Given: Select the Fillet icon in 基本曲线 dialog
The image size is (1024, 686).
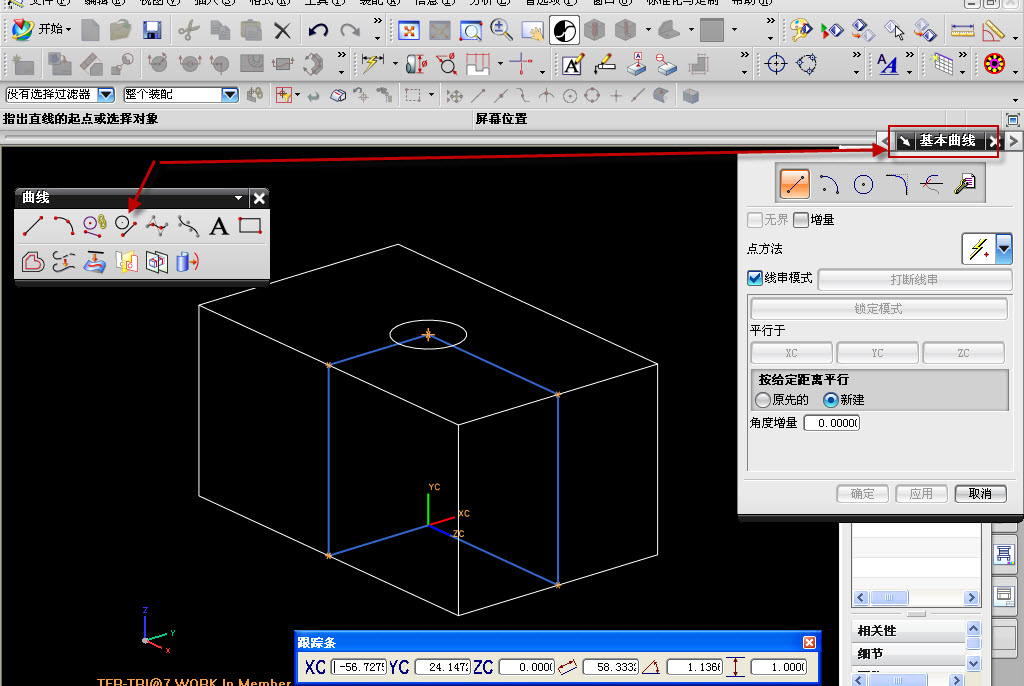Looking at the screenshot, I should coord(897,185).
